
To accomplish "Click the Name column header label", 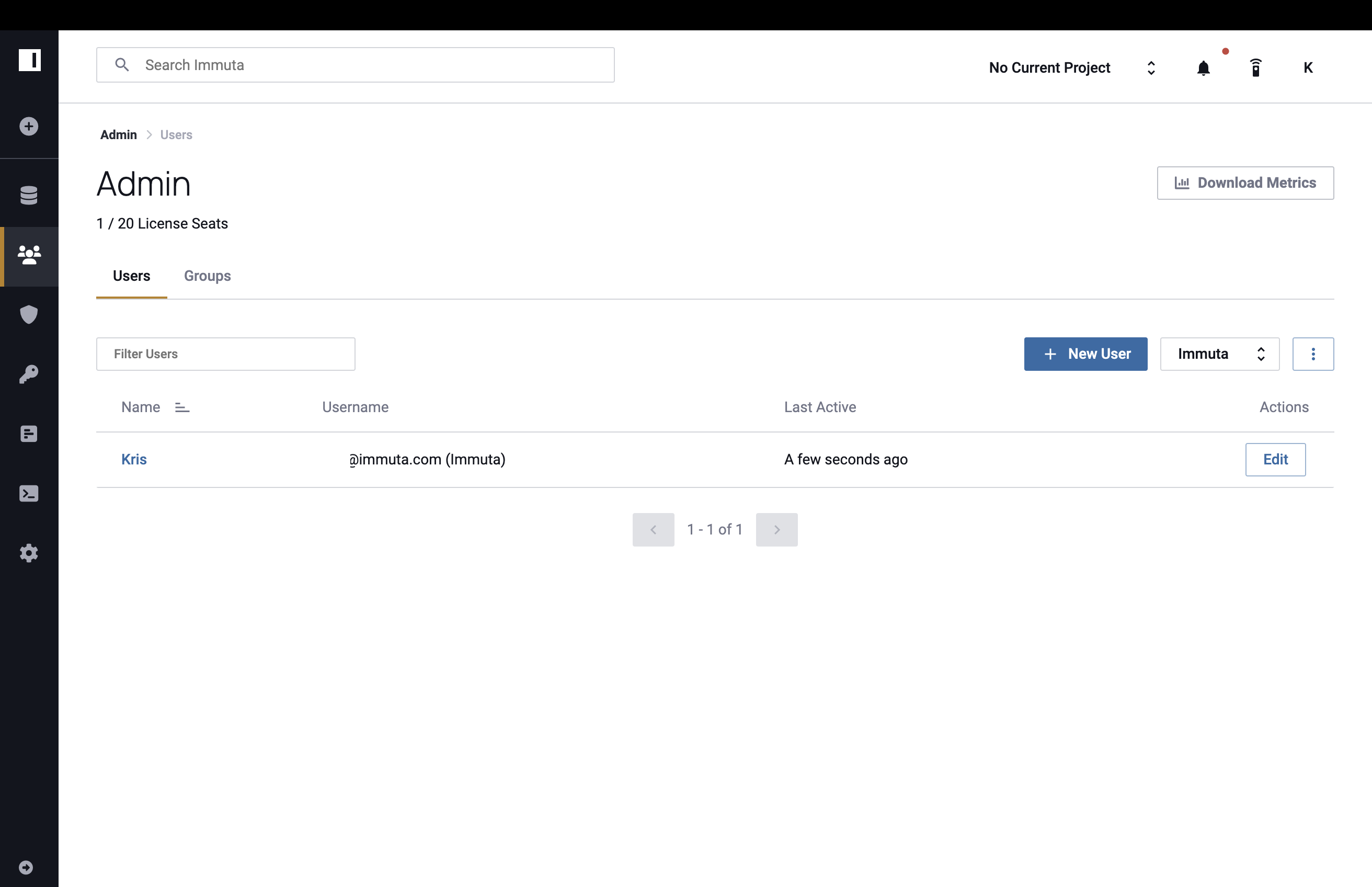I will (x=141, y=407).
